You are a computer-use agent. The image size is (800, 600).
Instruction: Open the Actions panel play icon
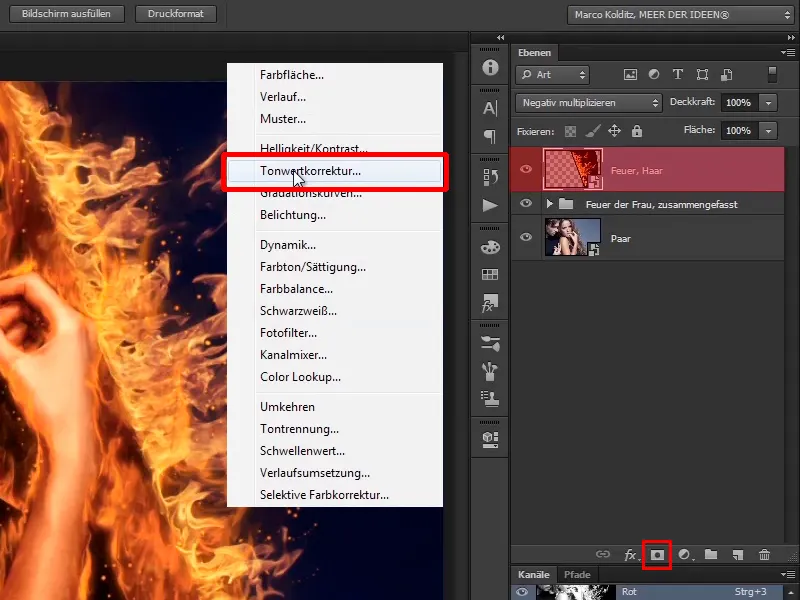(x=490, y=205)
